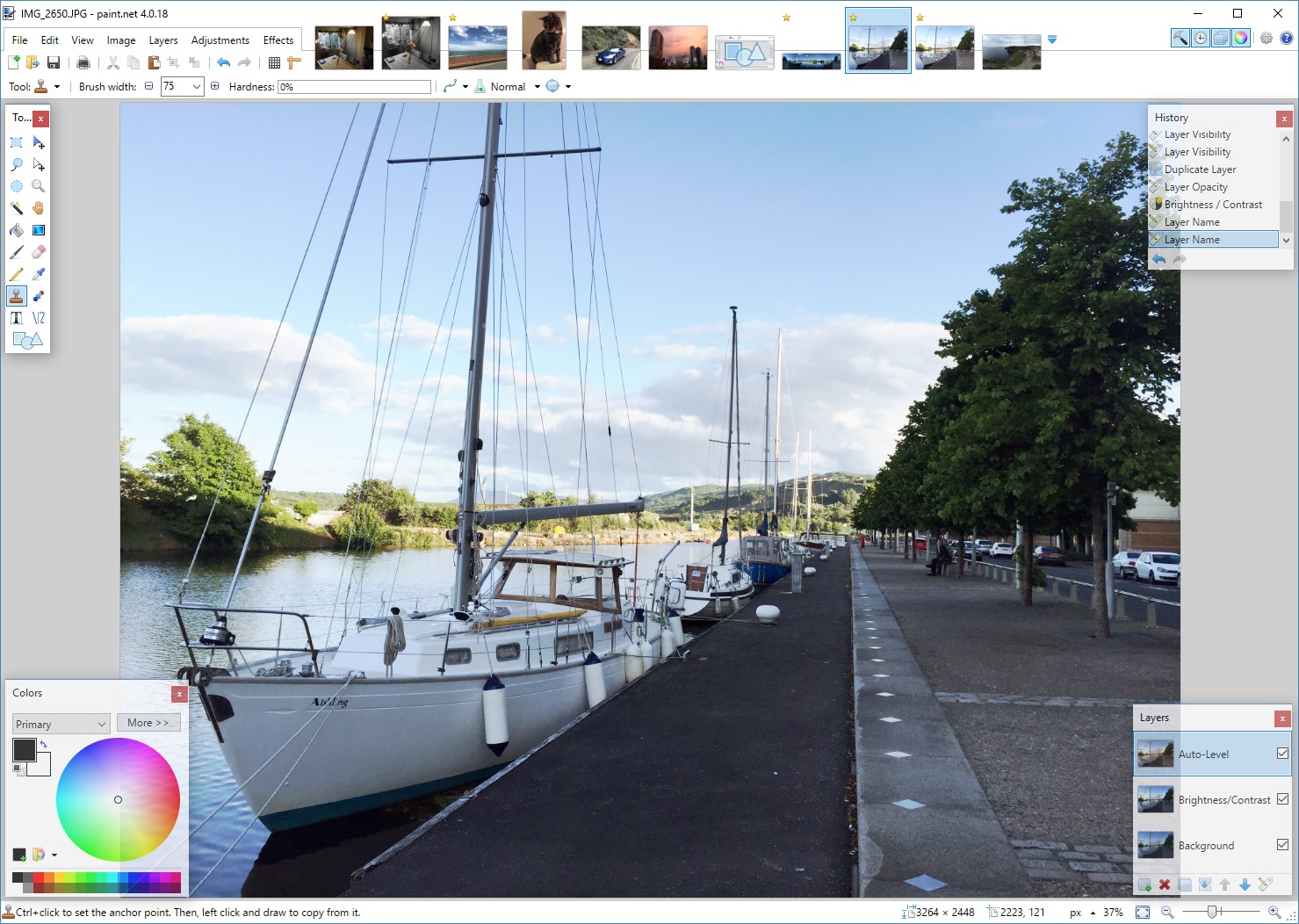
Task: Undo the last action via History panel arrow
Action: (1159, 258)
